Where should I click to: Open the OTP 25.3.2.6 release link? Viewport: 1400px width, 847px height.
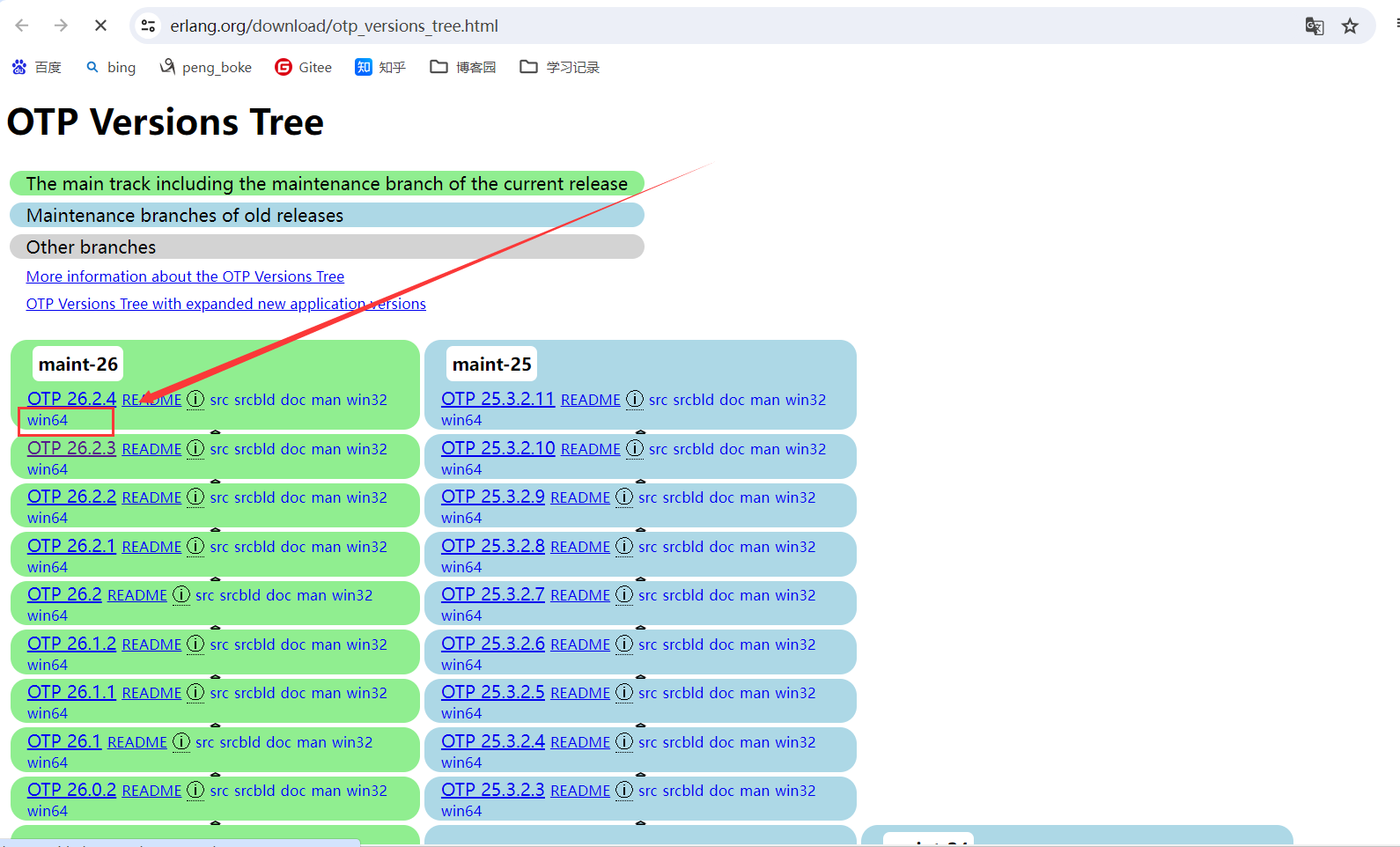tap(493, 644)
